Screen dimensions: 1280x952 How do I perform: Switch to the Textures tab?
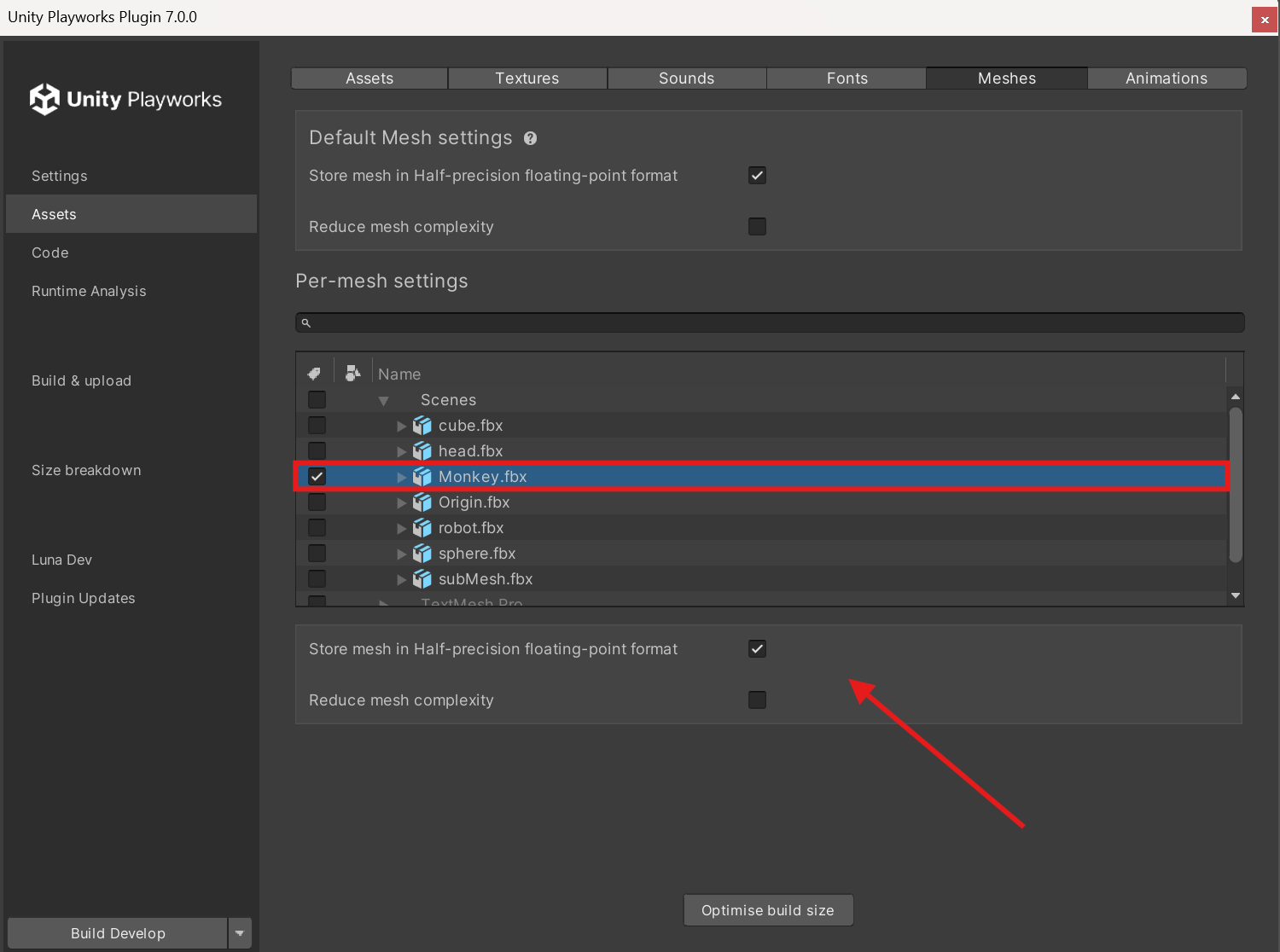click(x=527, y=78)
